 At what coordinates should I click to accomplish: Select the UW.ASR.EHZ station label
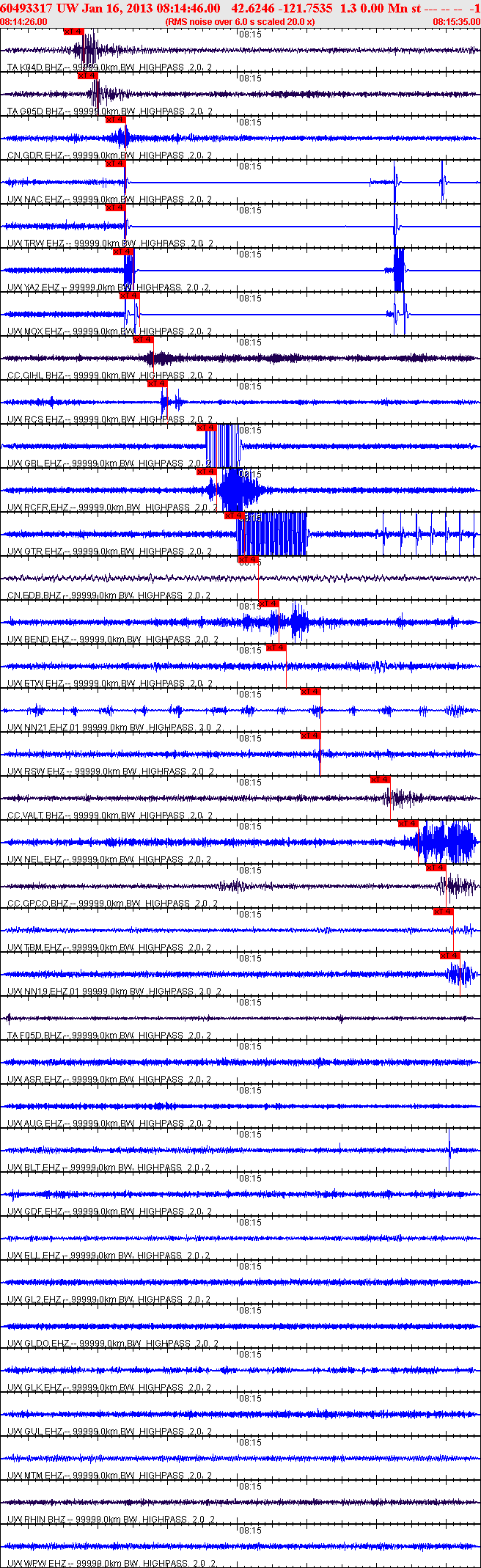[110, 1080]
